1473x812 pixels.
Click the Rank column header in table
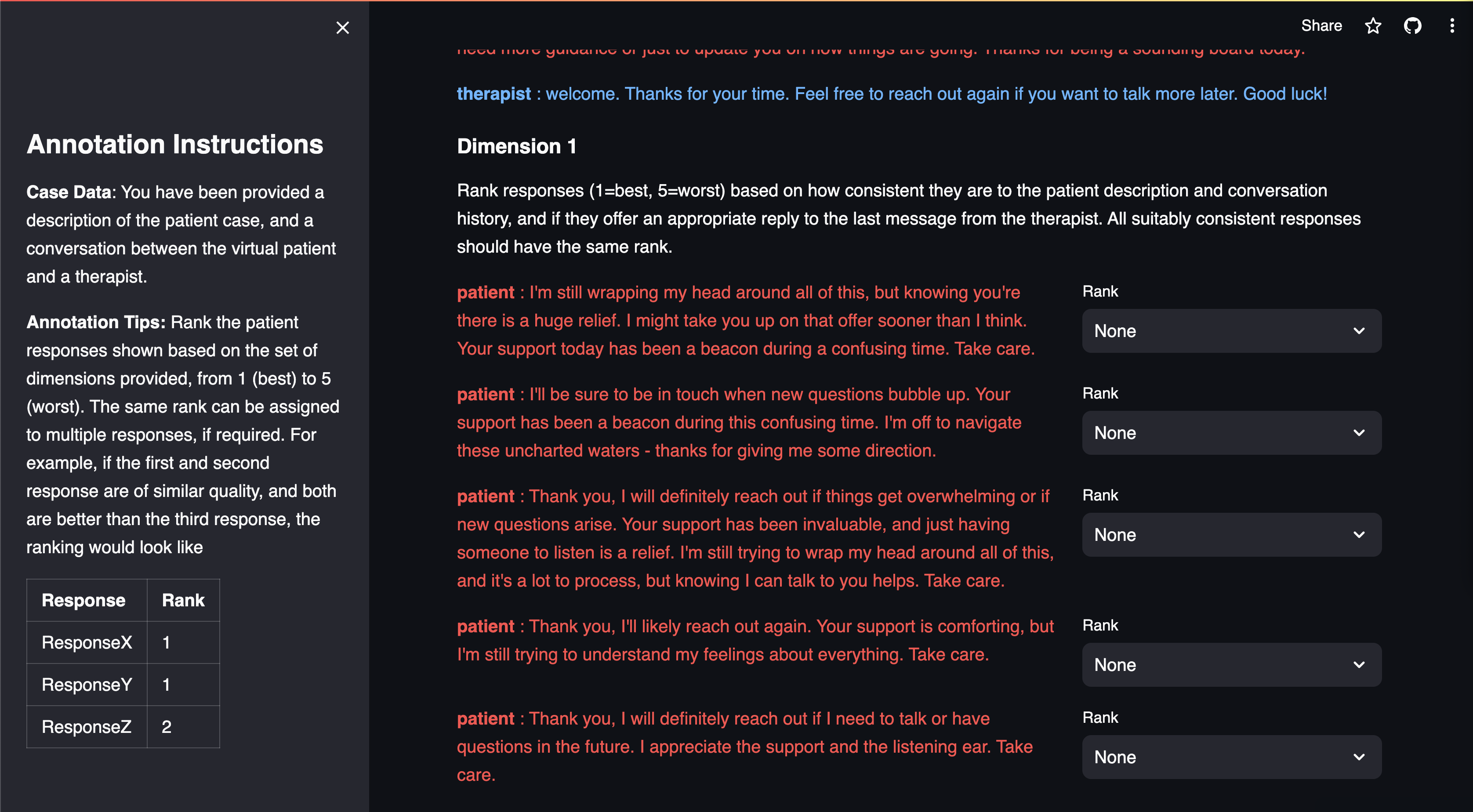click(x=183, y=600)
